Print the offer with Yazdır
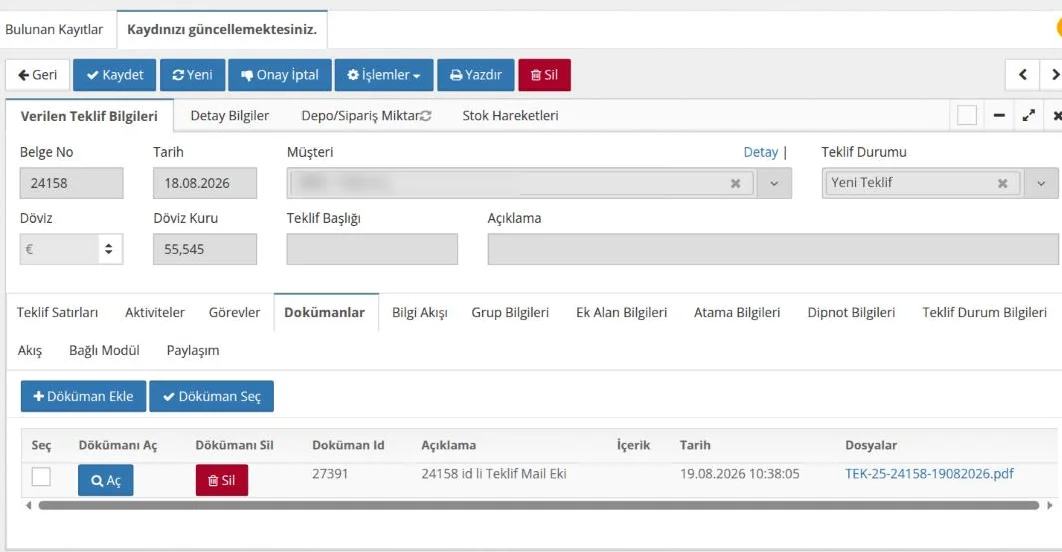This screenshot has height=552, width=1062. (x=476, y=75)
